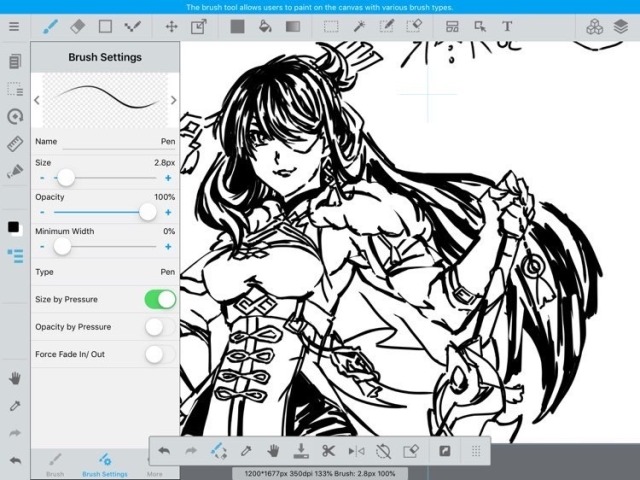The image size is (640, 480).
Task: Click the reset rotation icon
Action: click(383, 451)
